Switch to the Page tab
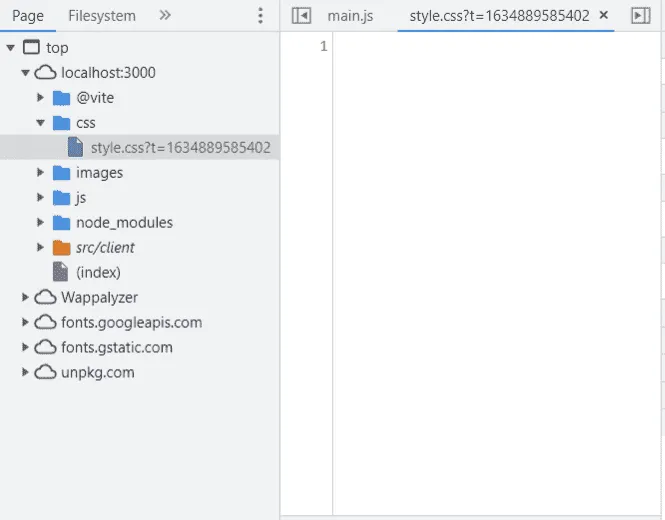This screenshot has height=520, width=665. (28, 16)
